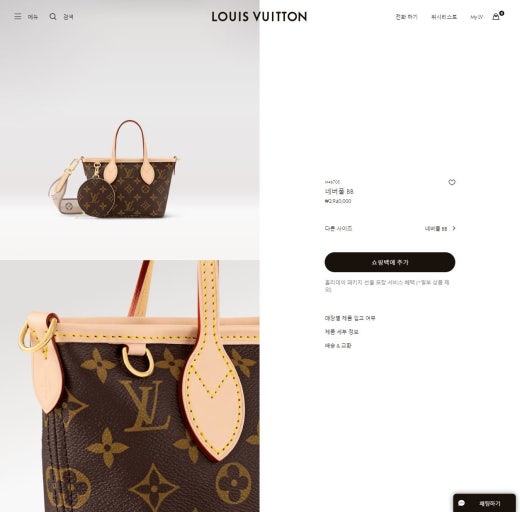Image resolution: width=520 pixels, height=512 pixels.
Task: Click the magnifier 검색 search icon
Action: click(53, 16)
